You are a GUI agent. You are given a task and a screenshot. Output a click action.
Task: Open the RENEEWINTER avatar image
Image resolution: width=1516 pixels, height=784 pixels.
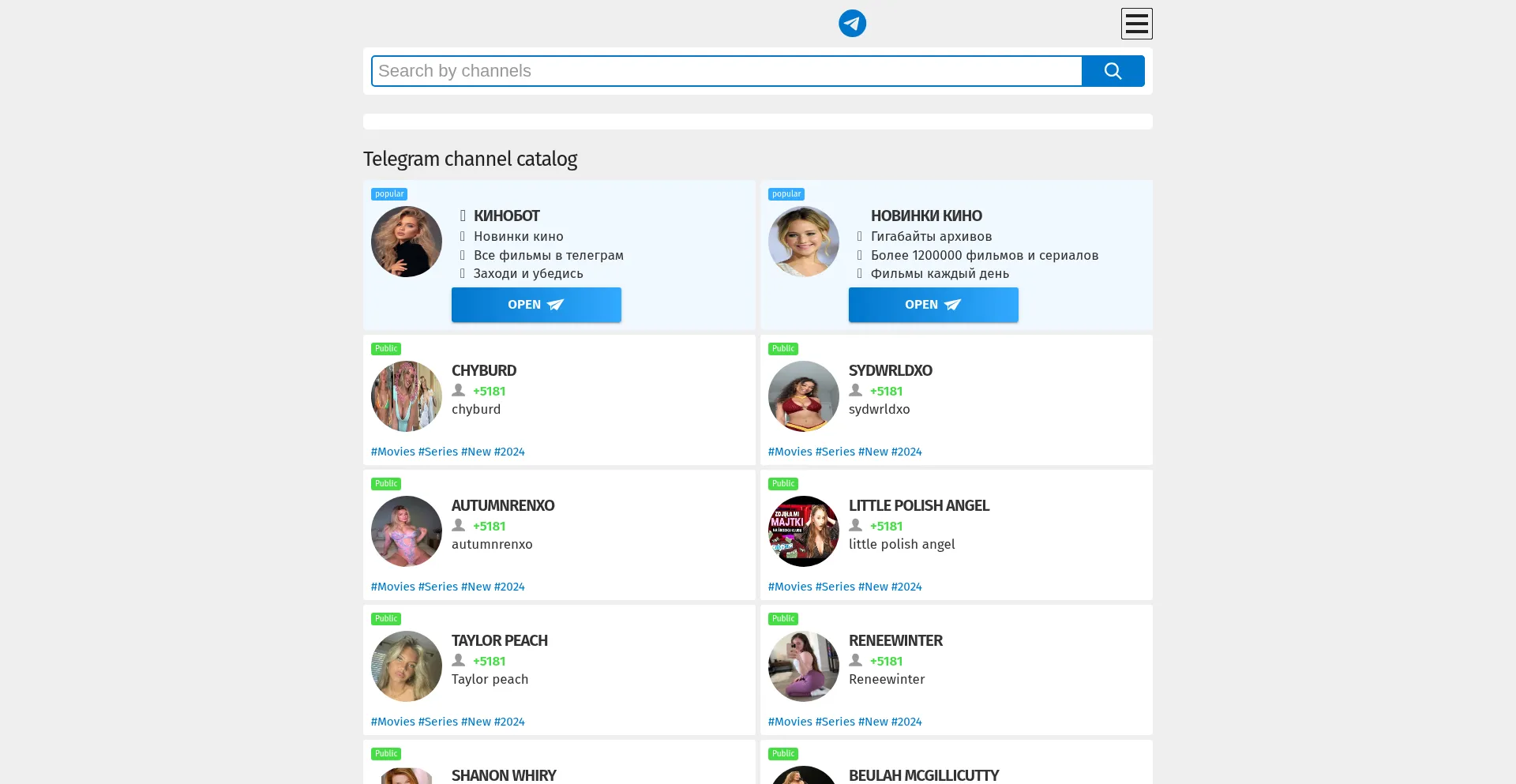pyautogui.click(x=804, y=666)
